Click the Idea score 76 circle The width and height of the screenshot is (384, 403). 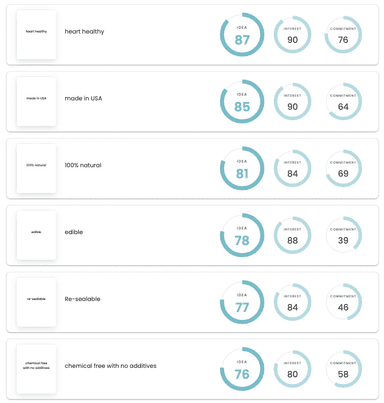[242, 369]
